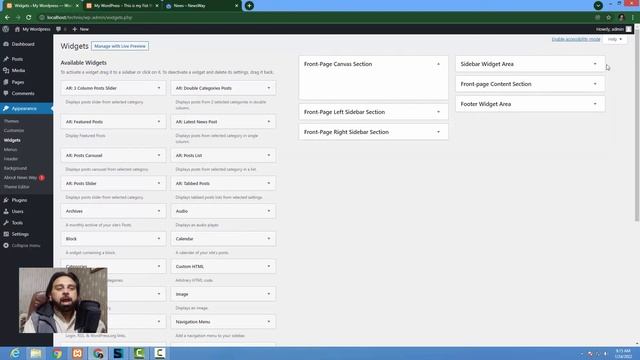Select Appearance in the admin sidebar
This screenshot has height=360, width=640.
point(24,109)
